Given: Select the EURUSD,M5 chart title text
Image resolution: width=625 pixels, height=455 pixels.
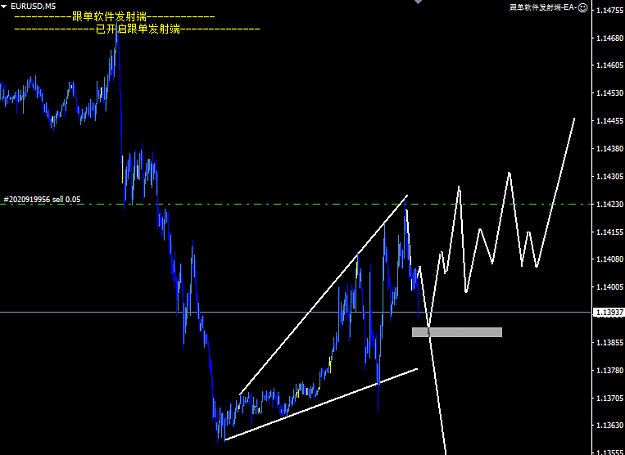Looking at the screenshot, I should click(33, 6).
